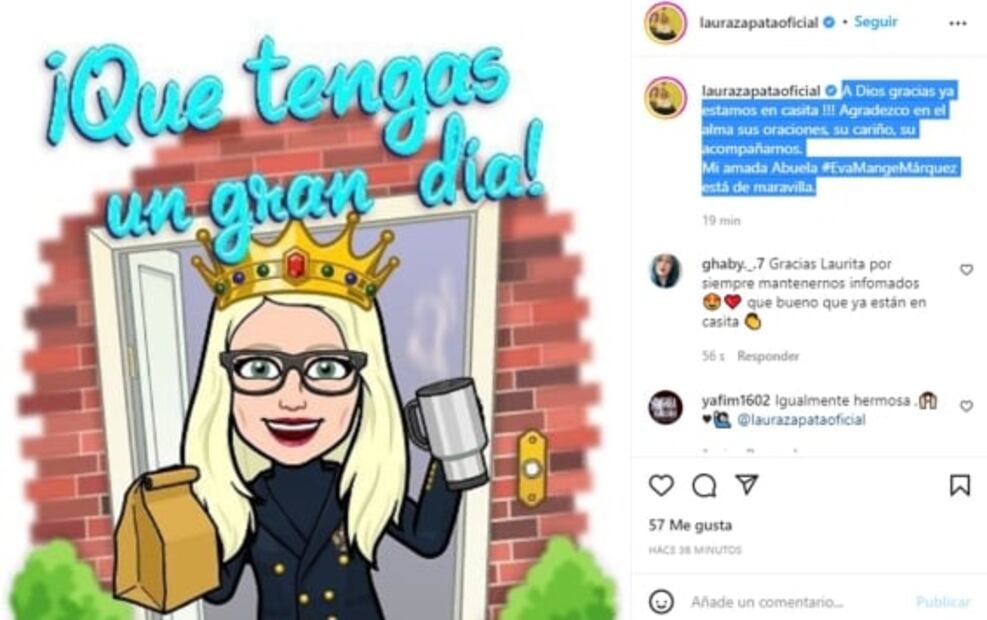Open the ghaby._.7 username link

click(x=733, y=264)
